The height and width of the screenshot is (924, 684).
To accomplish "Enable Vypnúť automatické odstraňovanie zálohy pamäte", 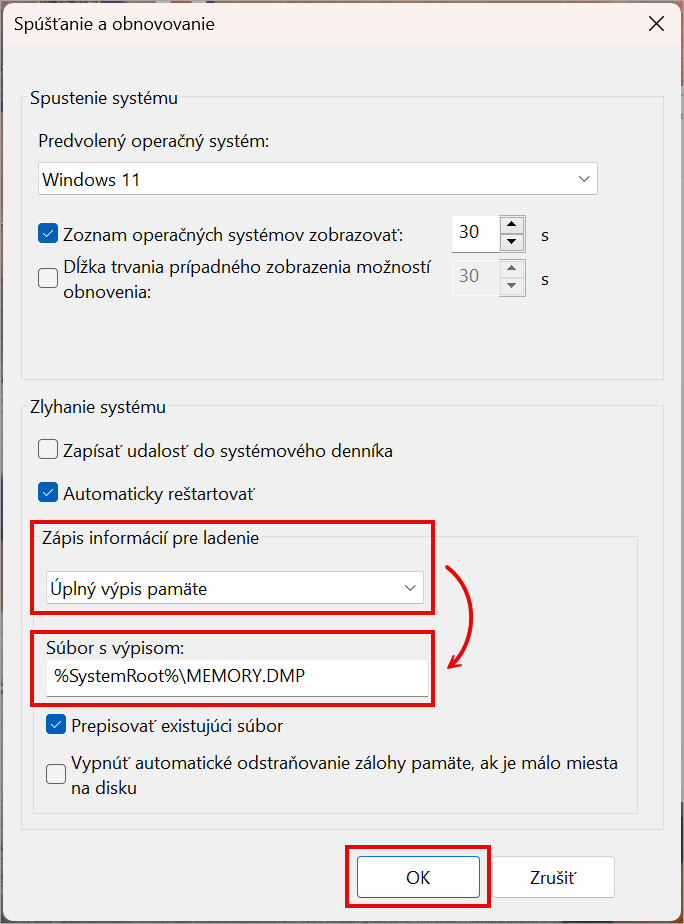I will (56, 774).
